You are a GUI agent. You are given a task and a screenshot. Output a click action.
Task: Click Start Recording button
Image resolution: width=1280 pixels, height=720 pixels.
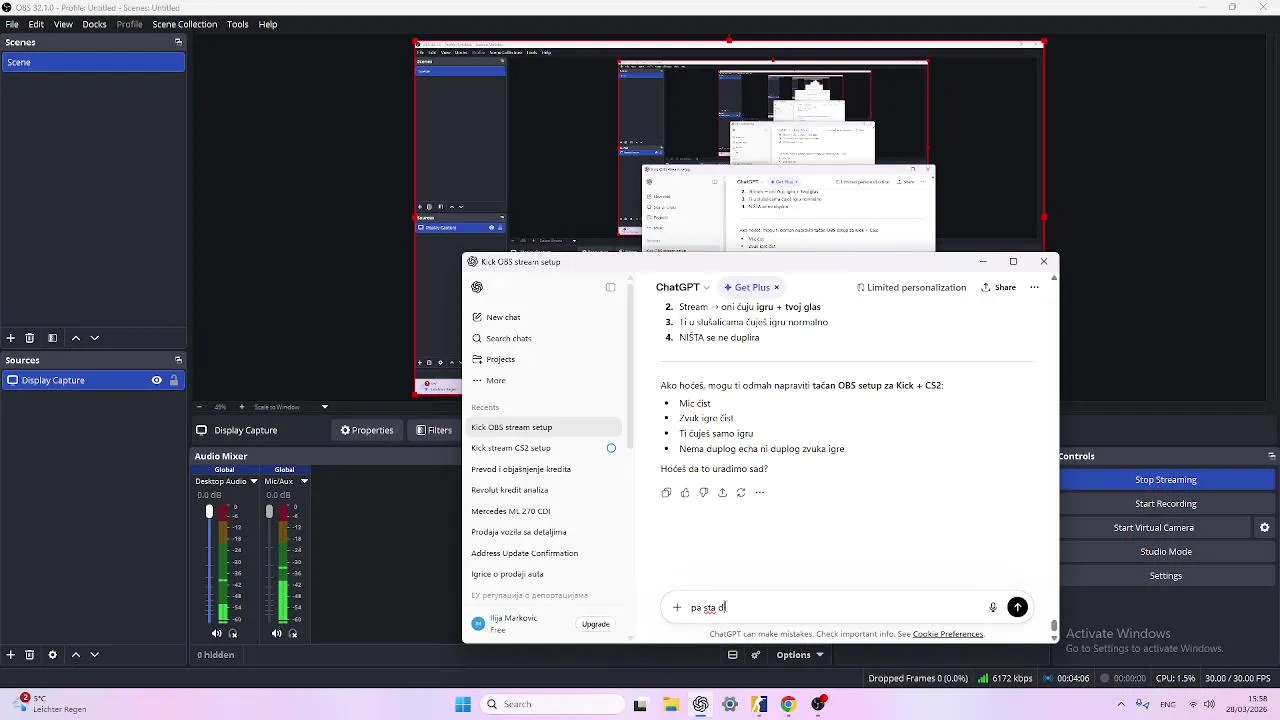tap(1165, 504)
